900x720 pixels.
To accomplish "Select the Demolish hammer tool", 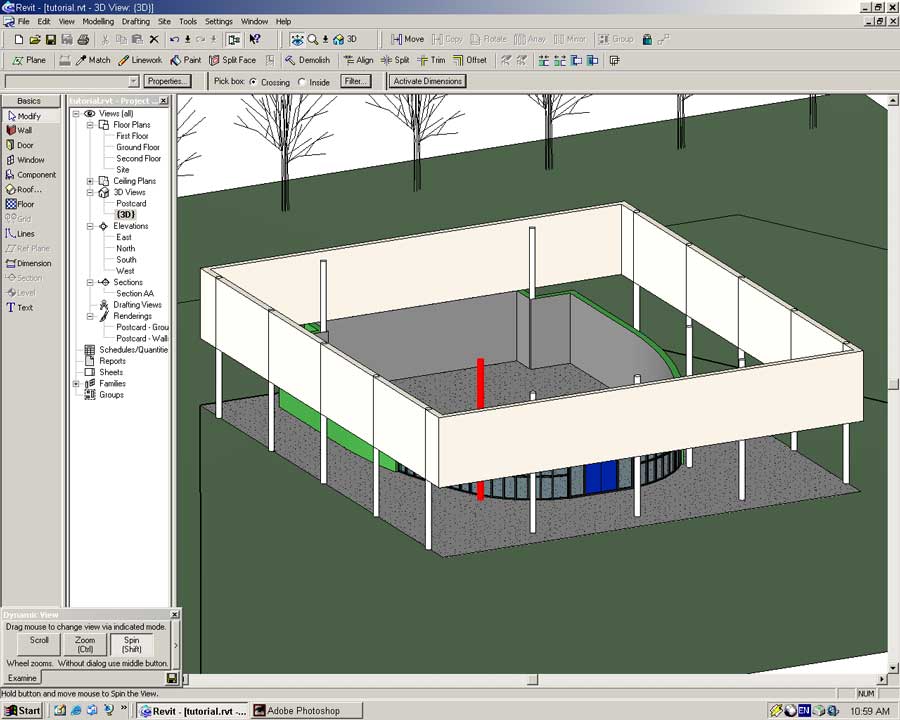I will point(308,60).
